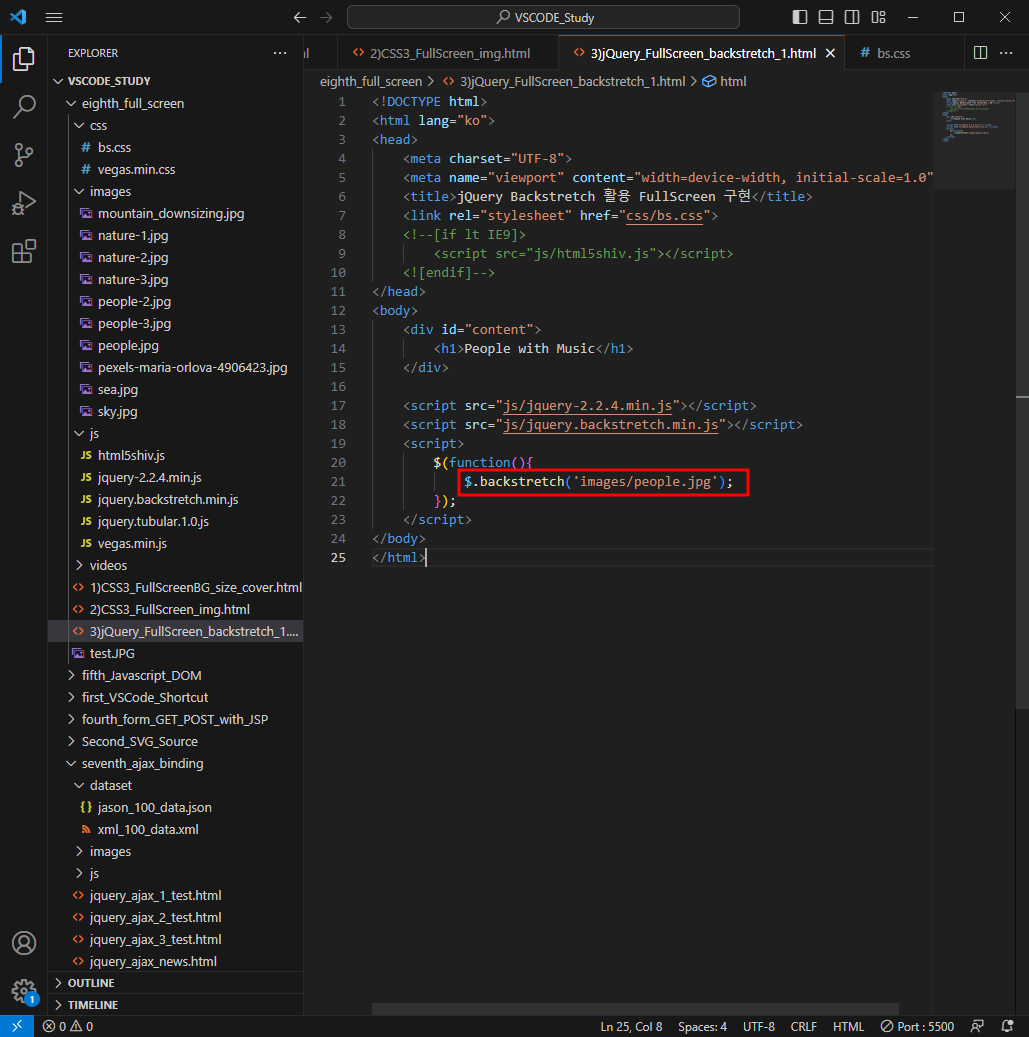Open notifications bell in status bar
The height and width of the screenshot is (1037, 1029).
click(1007, 1026)
